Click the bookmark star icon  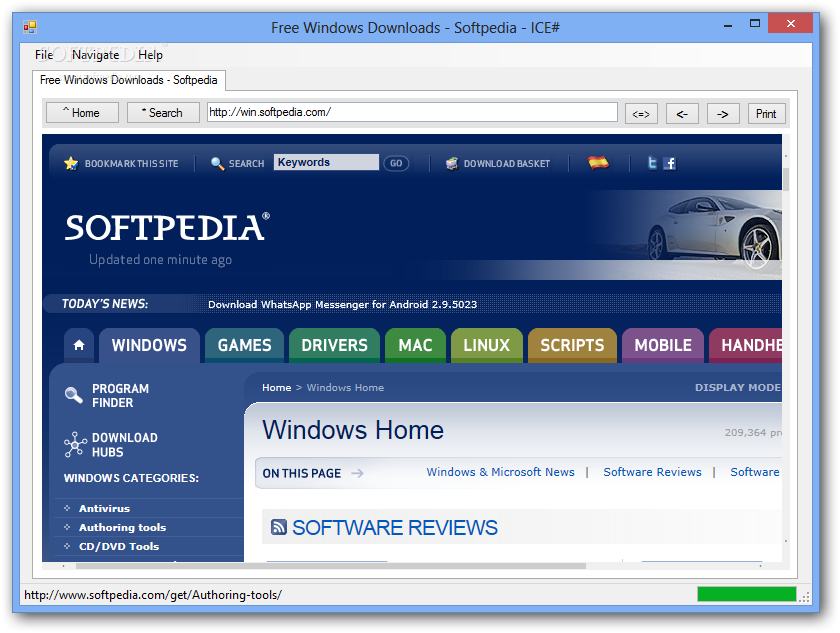pyautogui.click(x=71, y=163)
